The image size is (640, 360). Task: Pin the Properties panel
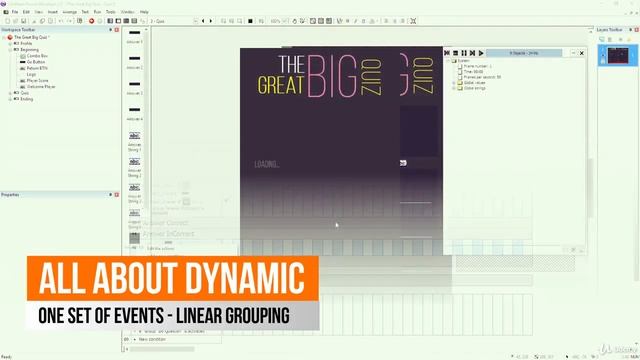click(110, 195)
